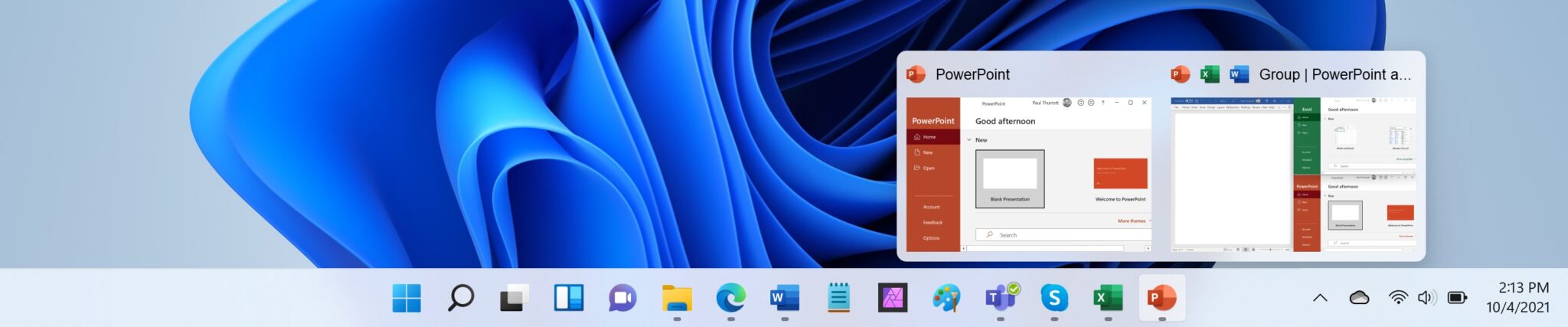
Task: Click the More themes link
Action: tap(1132, 221)
